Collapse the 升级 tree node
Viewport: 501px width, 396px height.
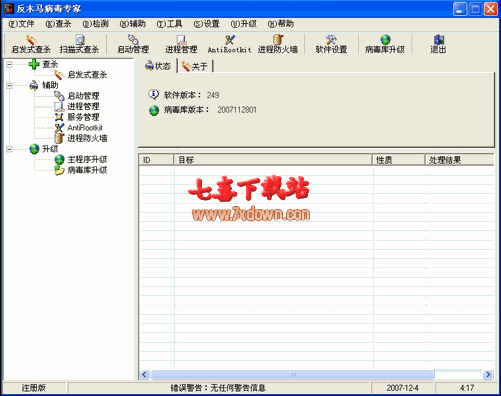[x=9, y=149]
